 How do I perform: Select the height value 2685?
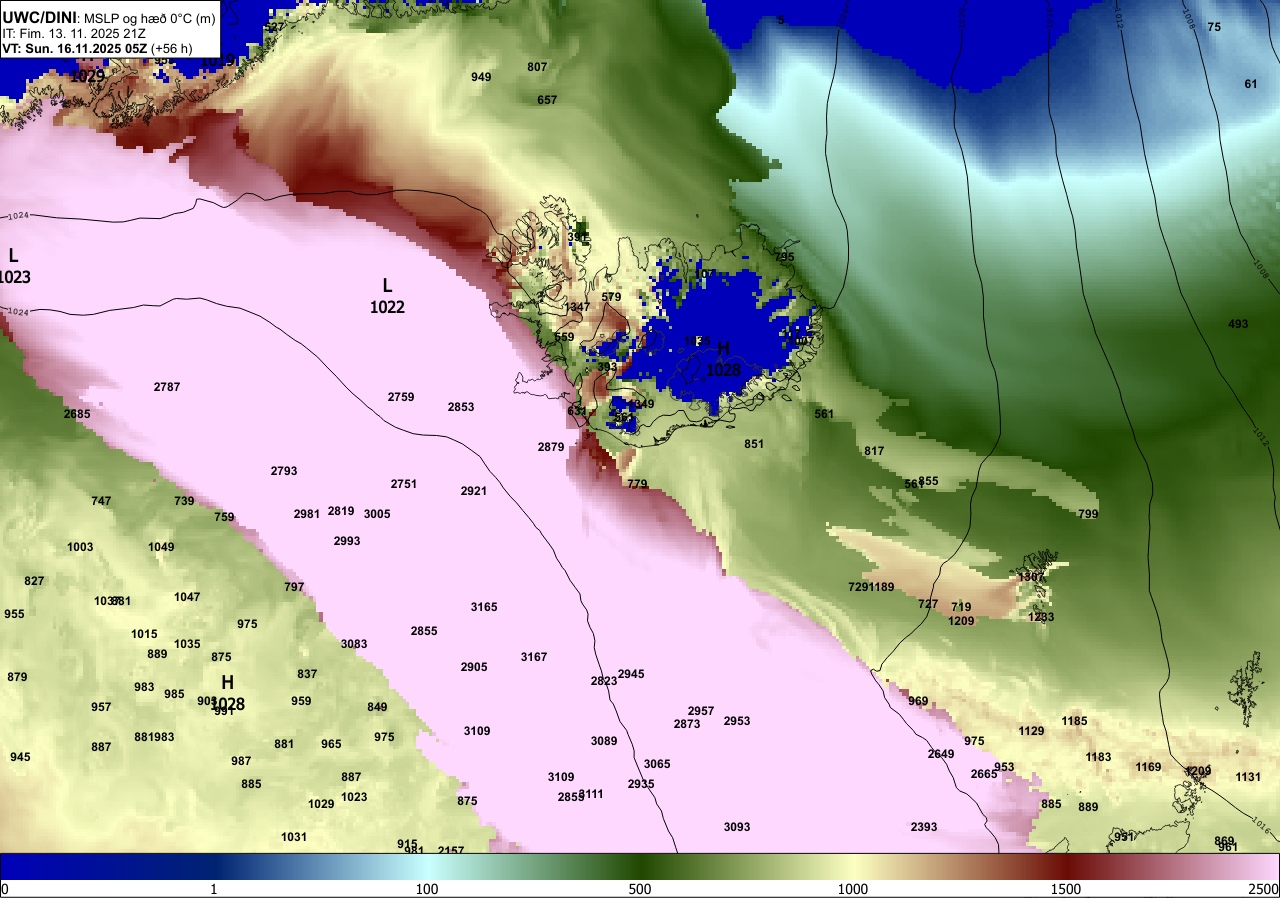click(x=77, y=414)
